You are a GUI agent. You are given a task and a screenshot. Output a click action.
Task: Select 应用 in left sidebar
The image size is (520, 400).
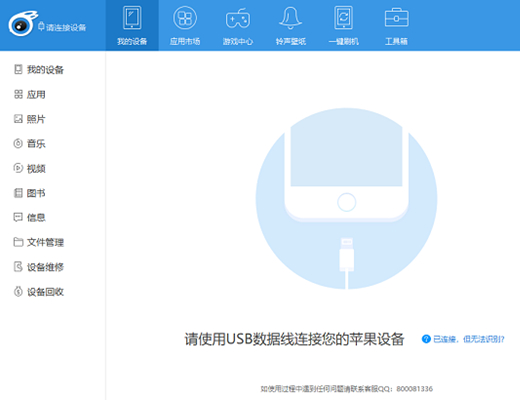pos(36,95)
